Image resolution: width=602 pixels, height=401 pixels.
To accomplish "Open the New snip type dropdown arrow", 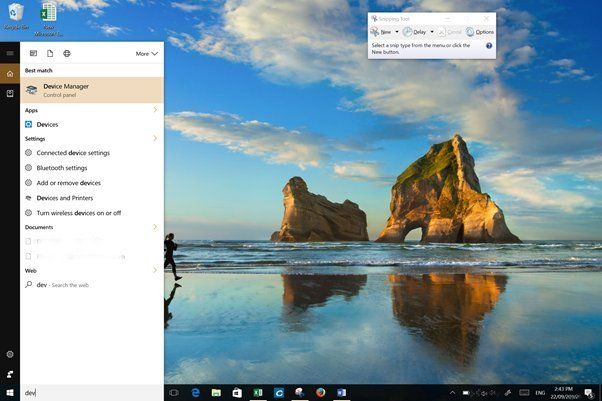I will click(x=397, y=32).
